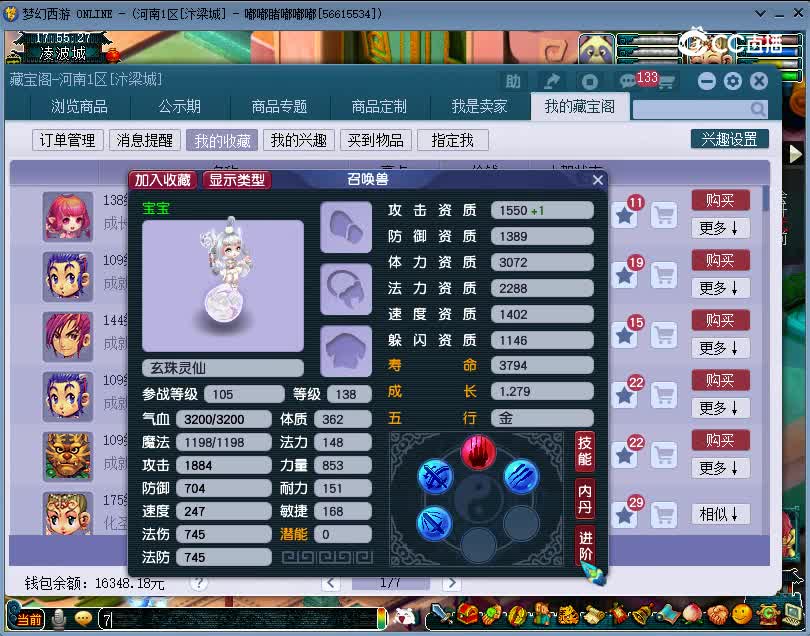This screenshot has height=636, width=810.
Task: Toggle favorite star showing 15
Action: tap(625, 334)
